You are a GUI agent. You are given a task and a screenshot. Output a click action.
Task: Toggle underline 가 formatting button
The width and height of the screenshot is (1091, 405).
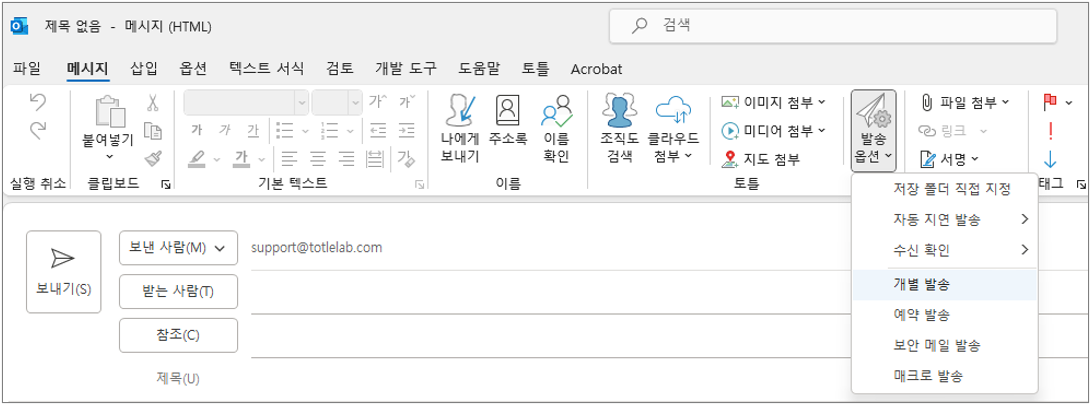(x=252, y=131)
